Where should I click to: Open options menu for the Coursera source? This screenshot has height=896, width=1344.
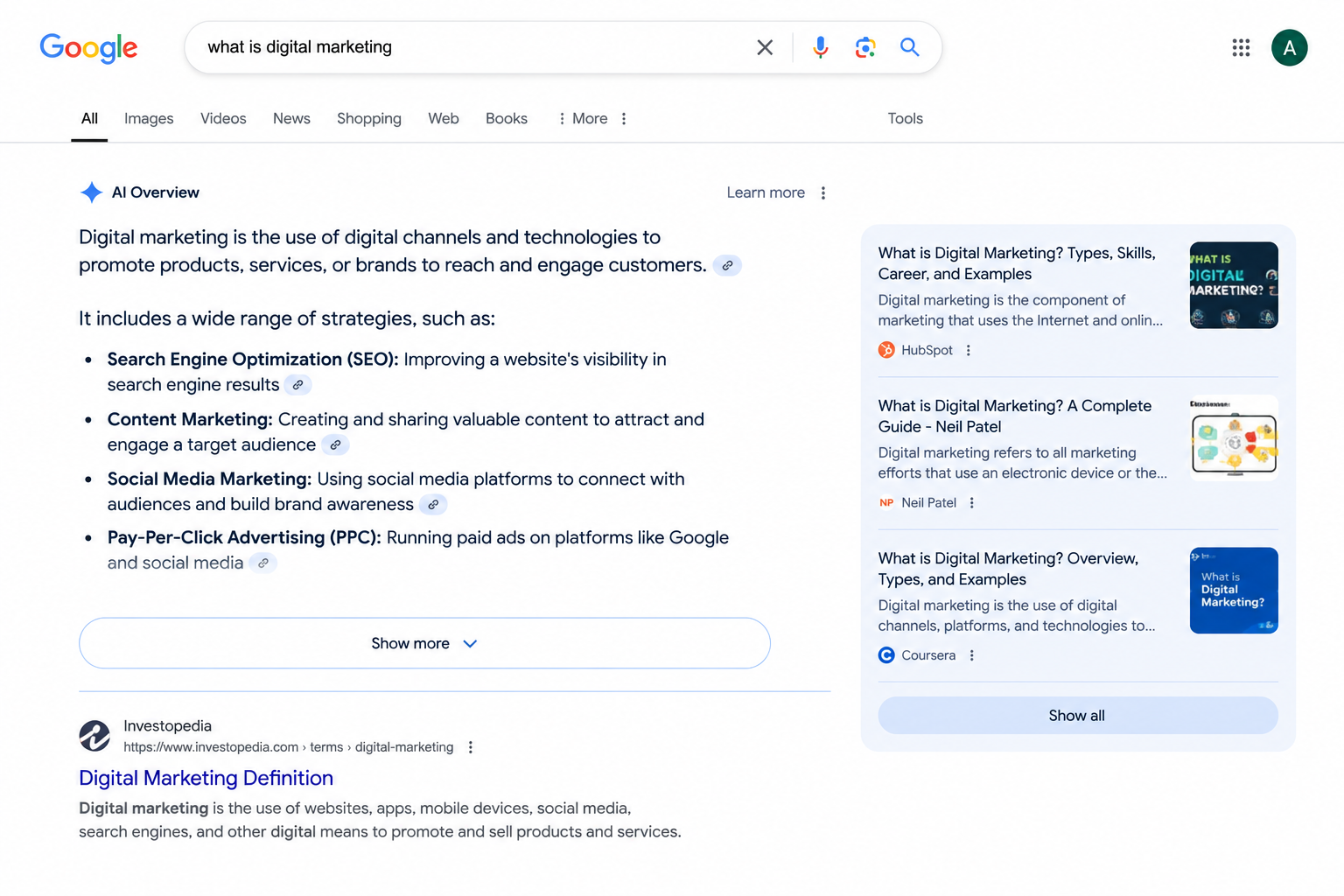[x=971, y=655]
